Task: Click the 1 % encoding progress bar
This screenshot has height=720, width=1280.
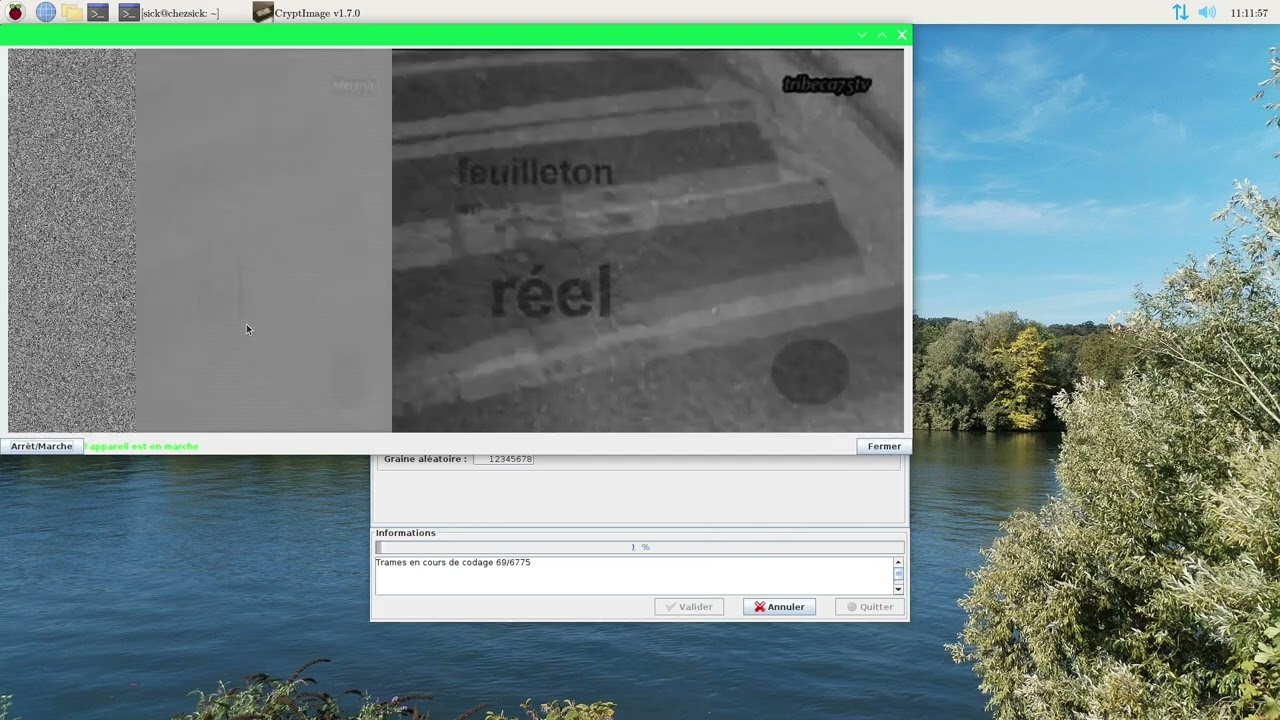Action: [640, 547]
